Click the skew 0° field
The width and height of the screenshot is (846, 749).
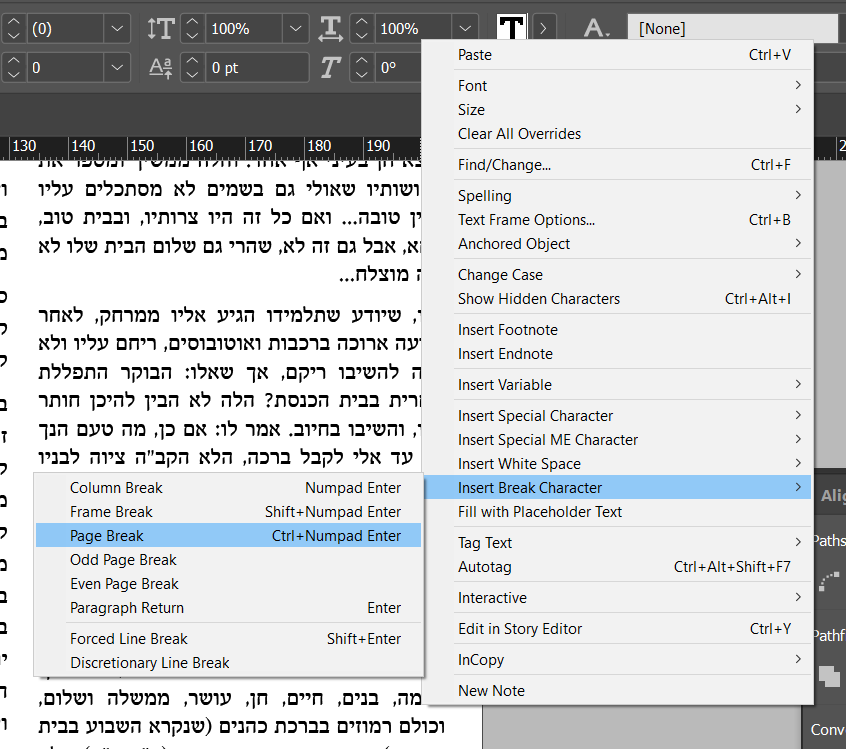pyautogui.click(x=398, y=68)
